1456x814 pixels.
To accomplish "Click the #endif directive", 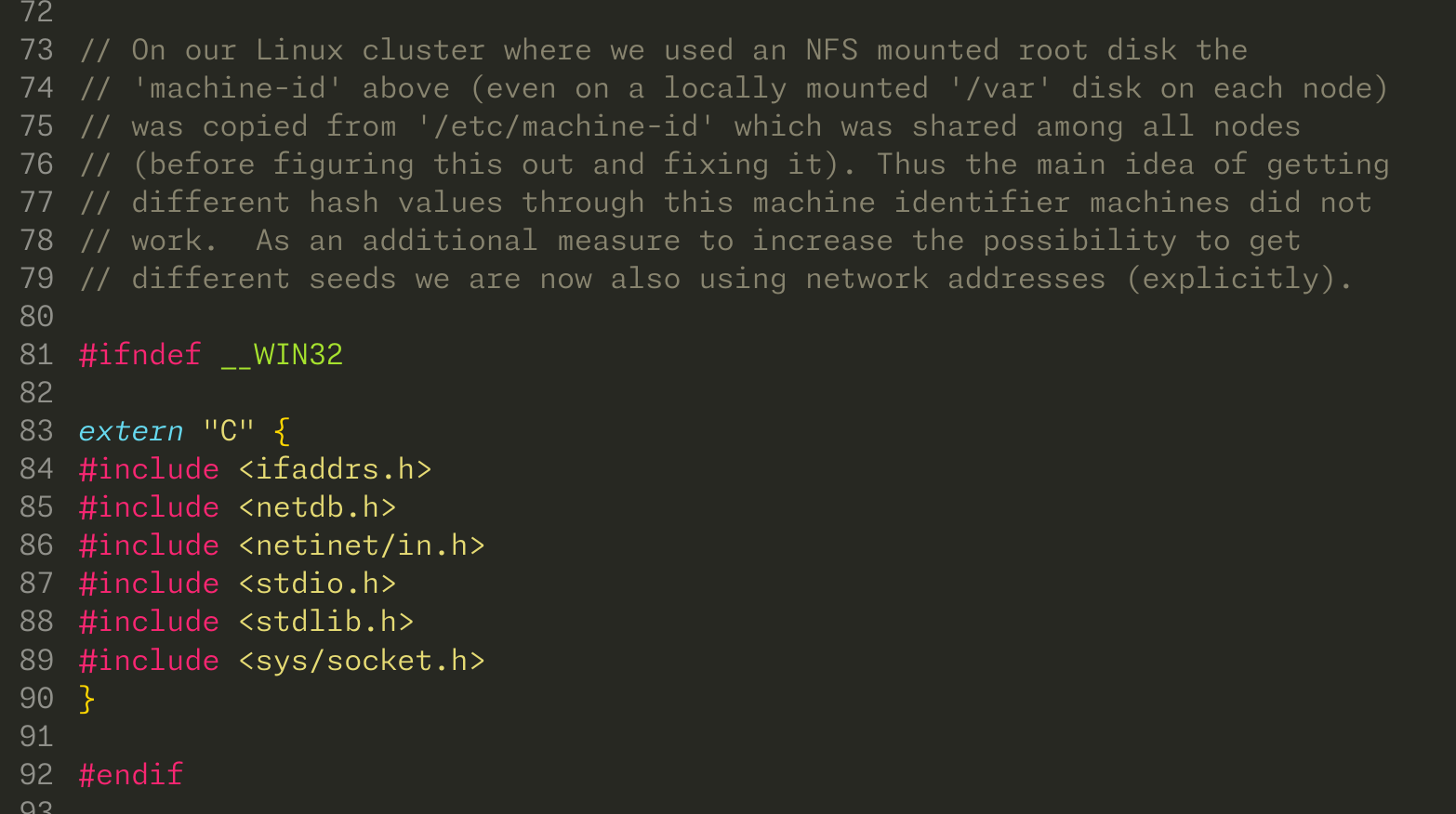I will tap(131, 774).
